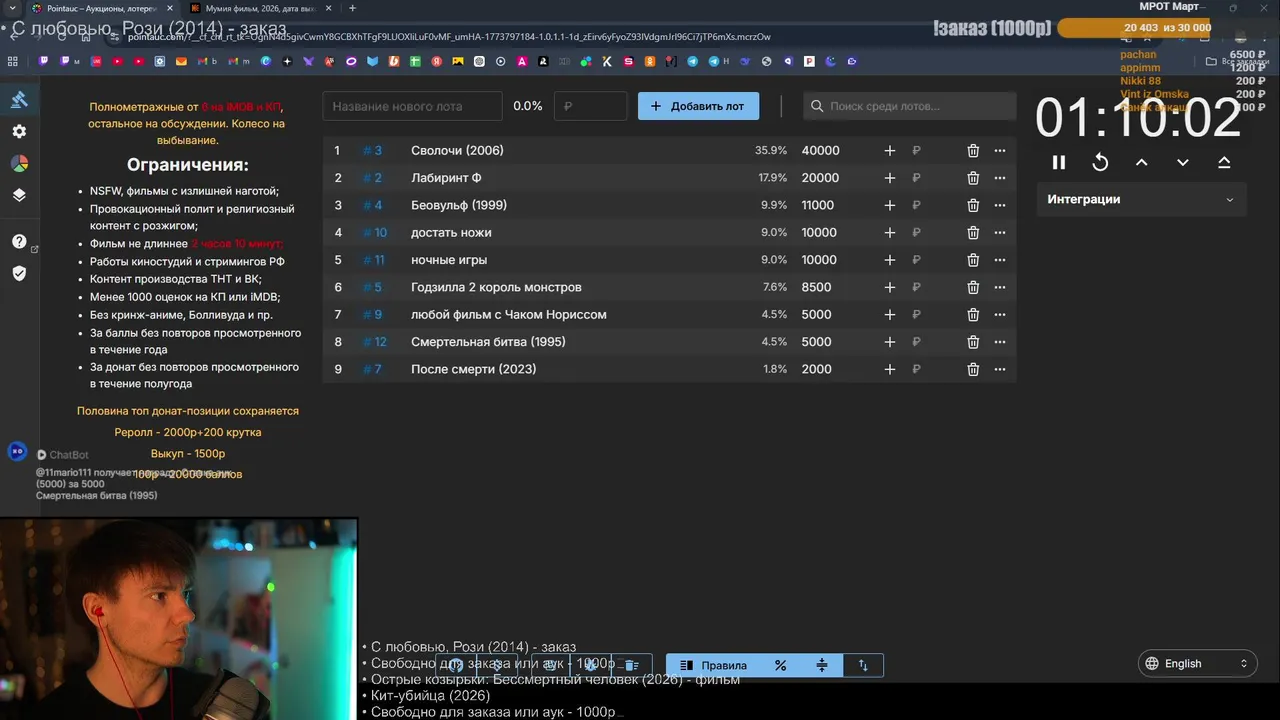Open the #10 link on the достать ножи row
Screen dimensions: 1280x720
click(x=375, y=232)
